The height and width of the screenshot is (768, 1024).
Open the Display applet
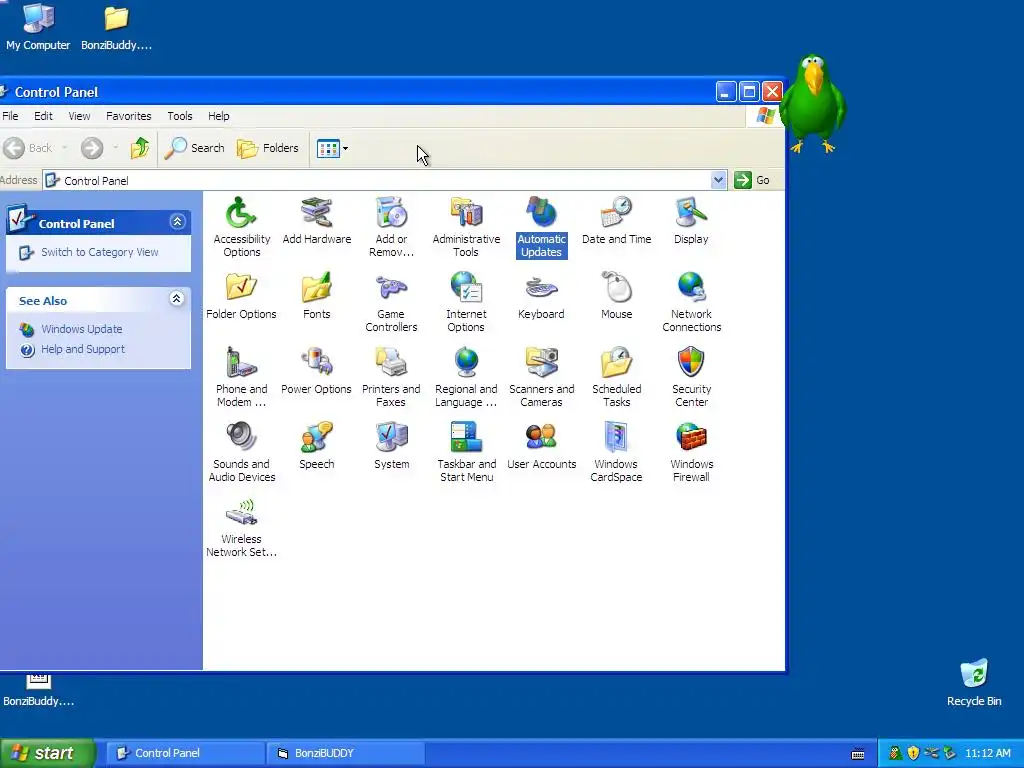click(691, 220)
